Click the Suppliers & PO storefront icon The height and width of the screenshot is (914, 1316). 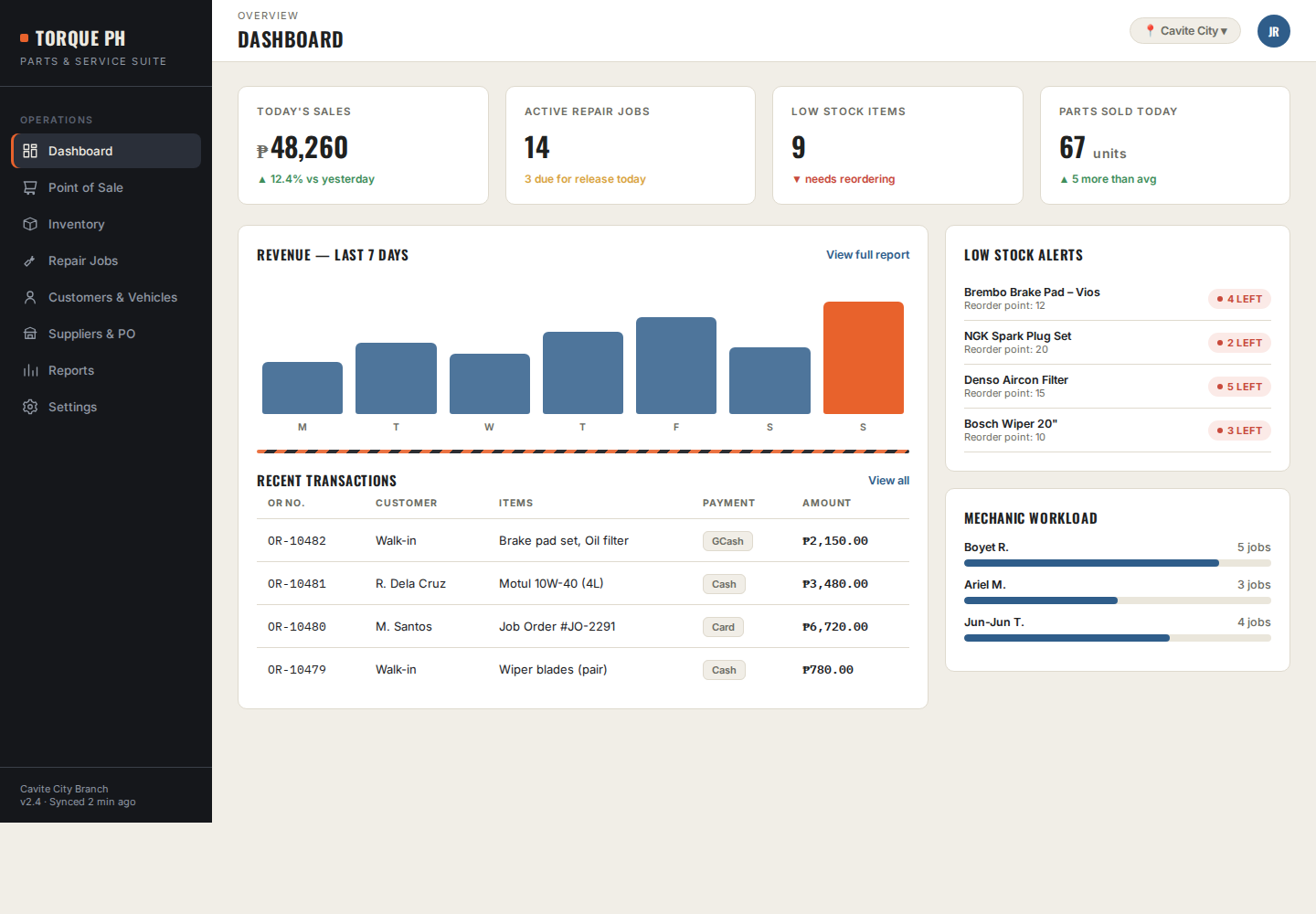[x=30, y=334]
